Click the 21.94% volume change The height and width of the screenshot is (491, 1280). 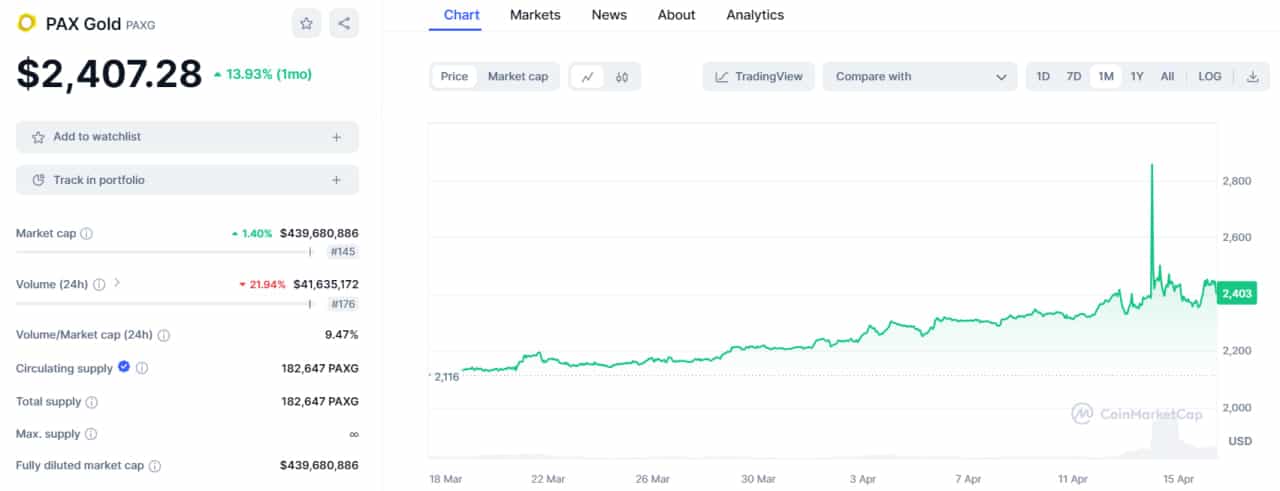261,285
